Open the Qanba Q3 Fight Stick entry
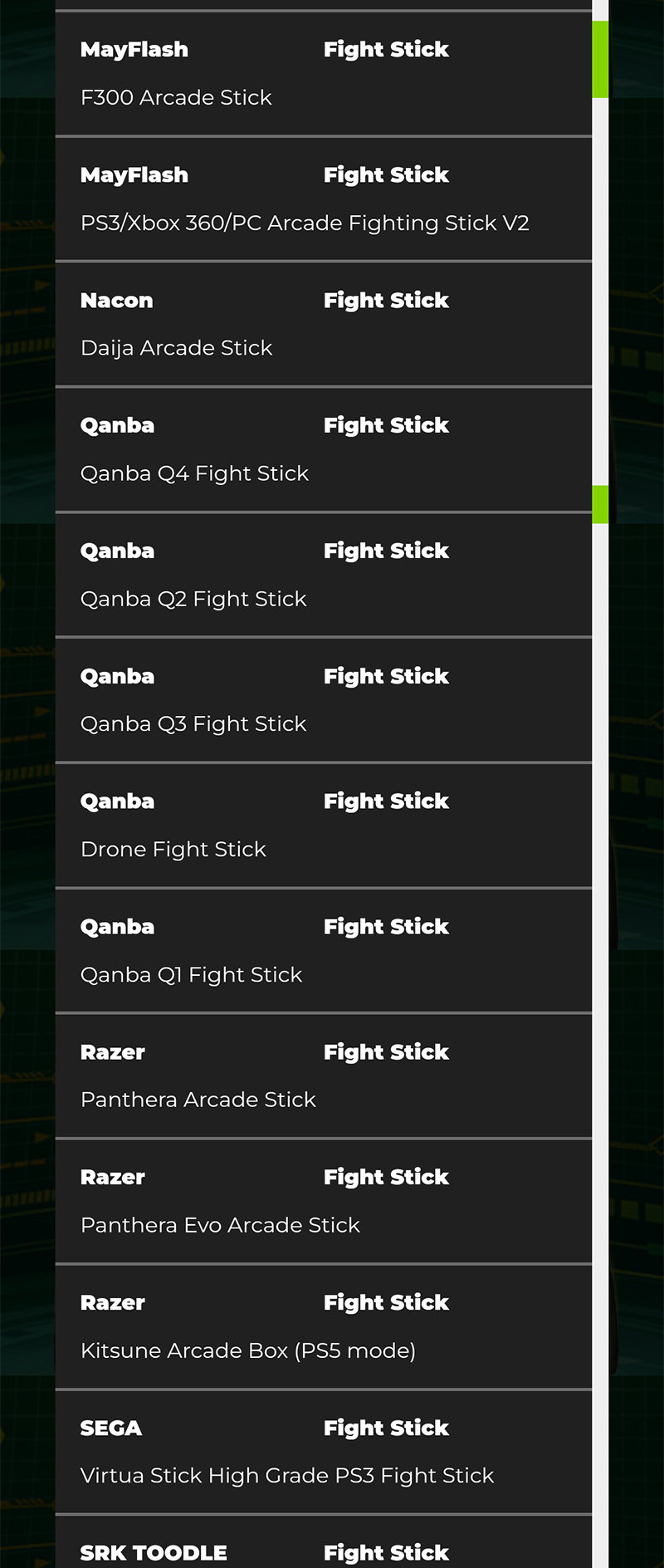664x1568 pixels. pyautogui.click(x=193, y=724)
